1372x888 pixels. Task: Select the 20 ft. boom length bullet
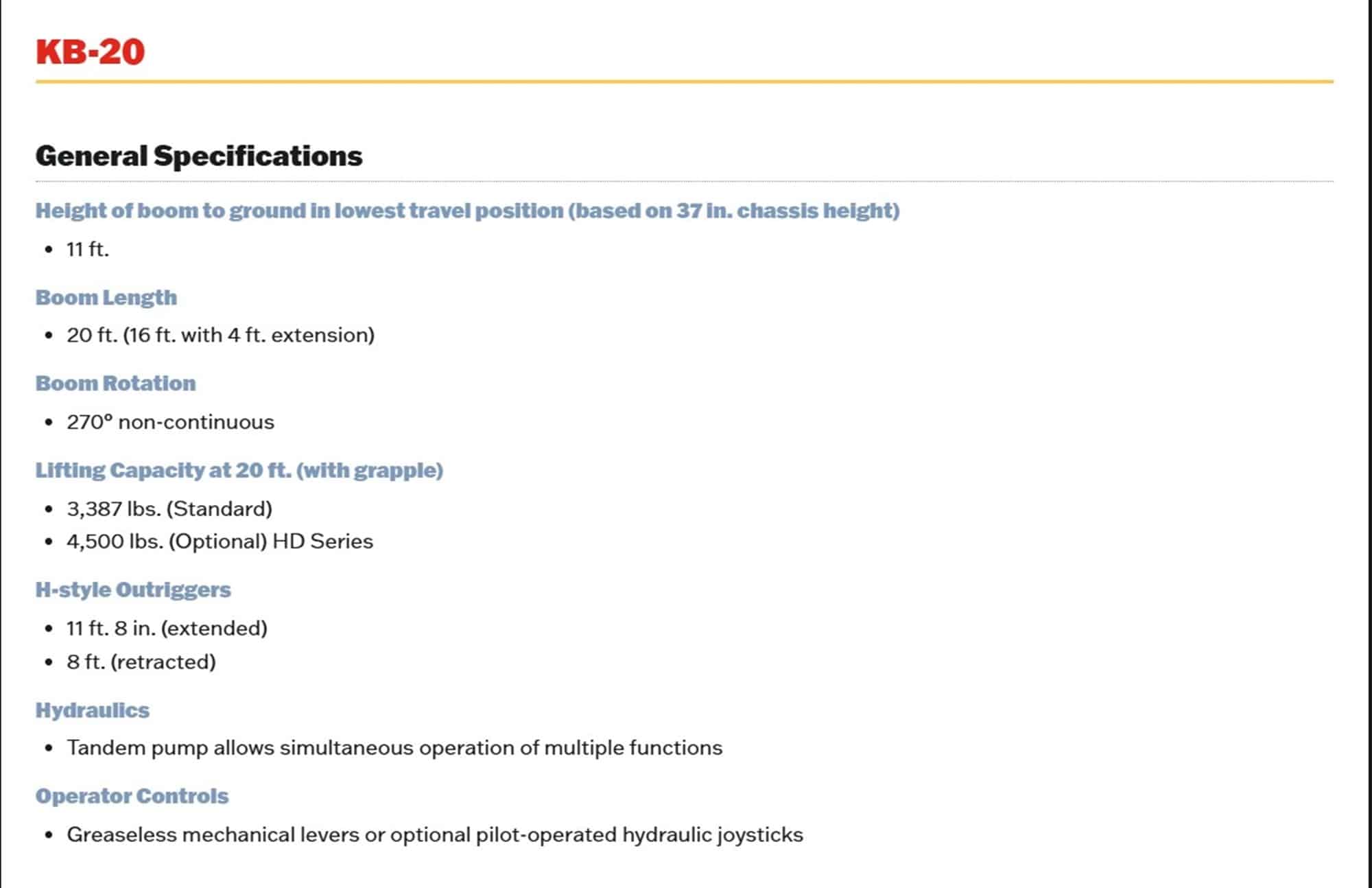220,335
